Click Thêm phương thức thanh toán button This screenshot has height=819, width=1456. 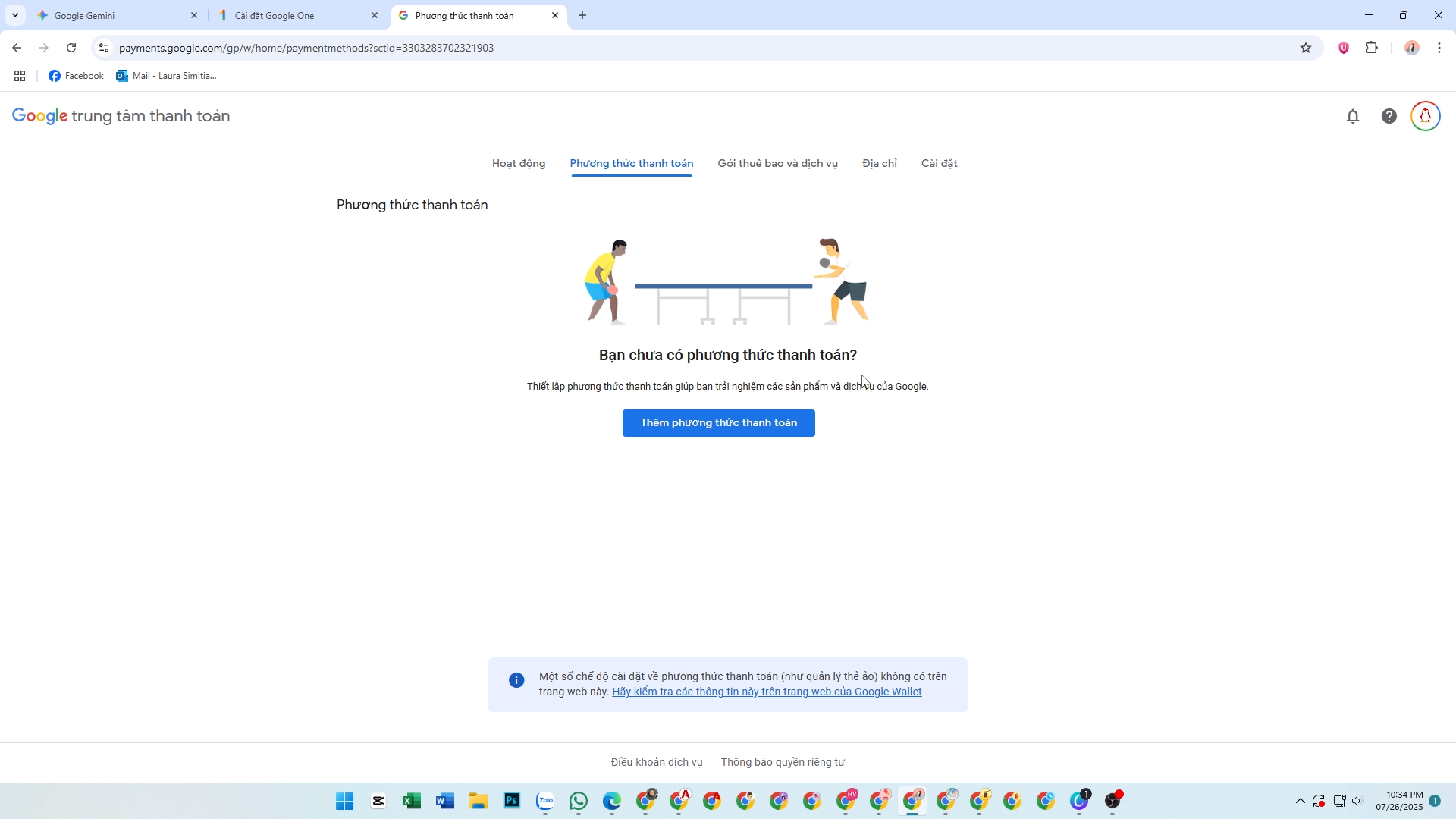click(x=718, y=423)
